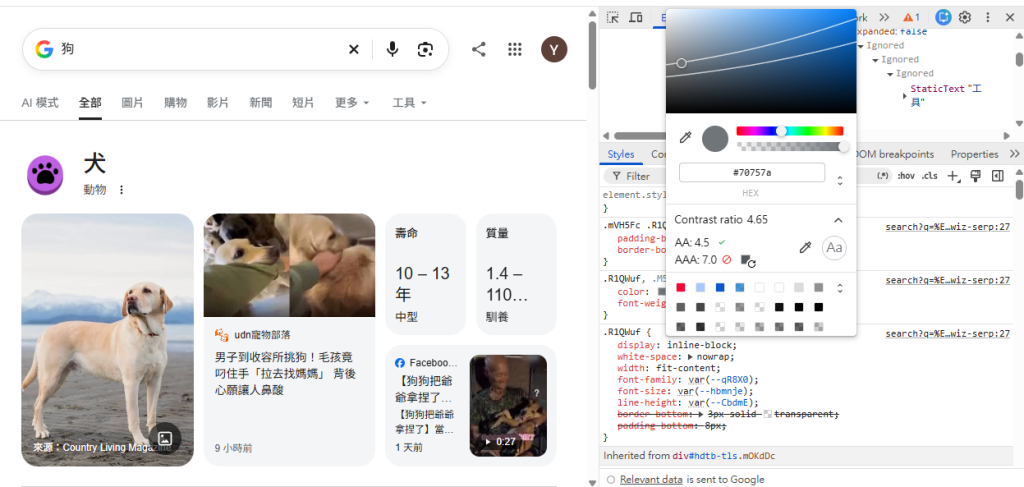The image size is (1024, 487).
Task: Switch to the 圖片 tab
Action: point(133,102)
